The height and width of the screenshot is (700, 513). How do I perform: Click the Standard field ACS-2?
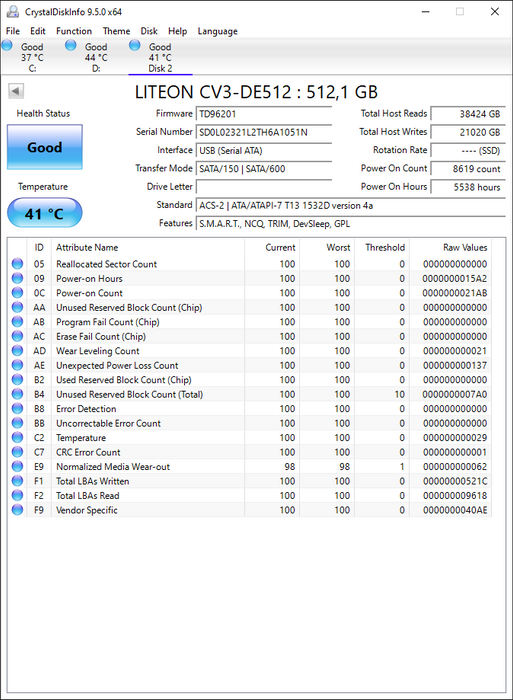tap(350, 205)
